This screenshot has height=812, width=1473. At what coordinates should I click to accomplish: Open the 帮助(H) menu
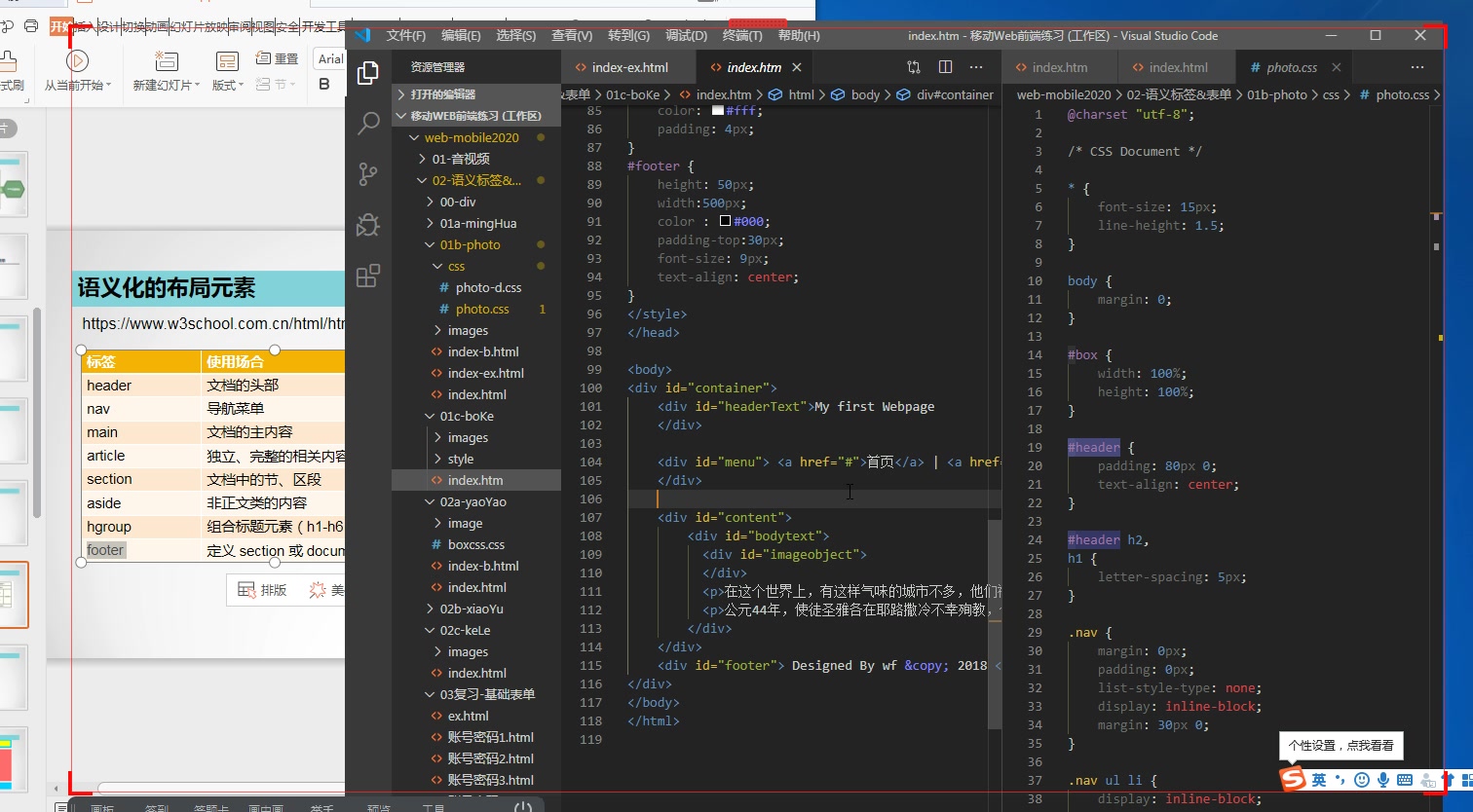click(799, 35)
